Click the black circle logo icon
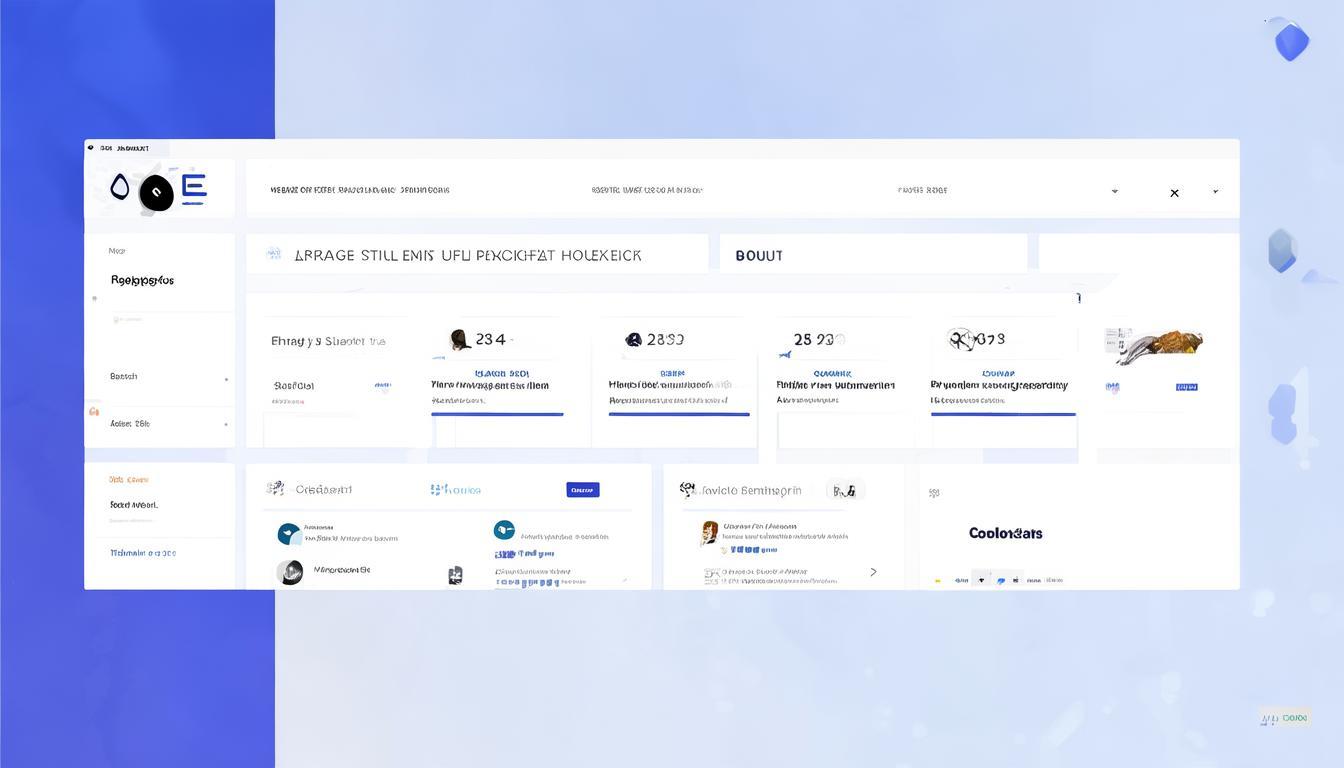This screenshot has width=1344, height=768. pos(156,193)
